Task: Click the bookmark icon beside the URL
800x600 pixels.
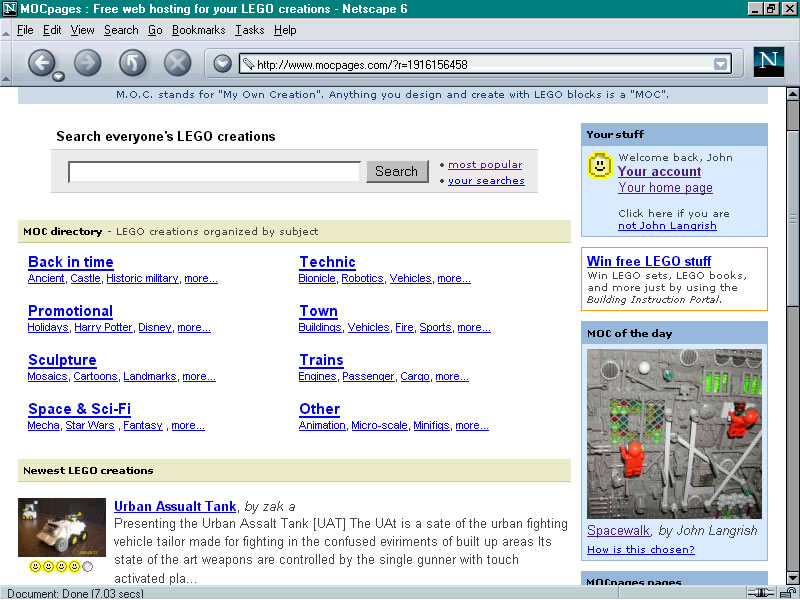Action: pyautogui.click(x=248, y=64)
